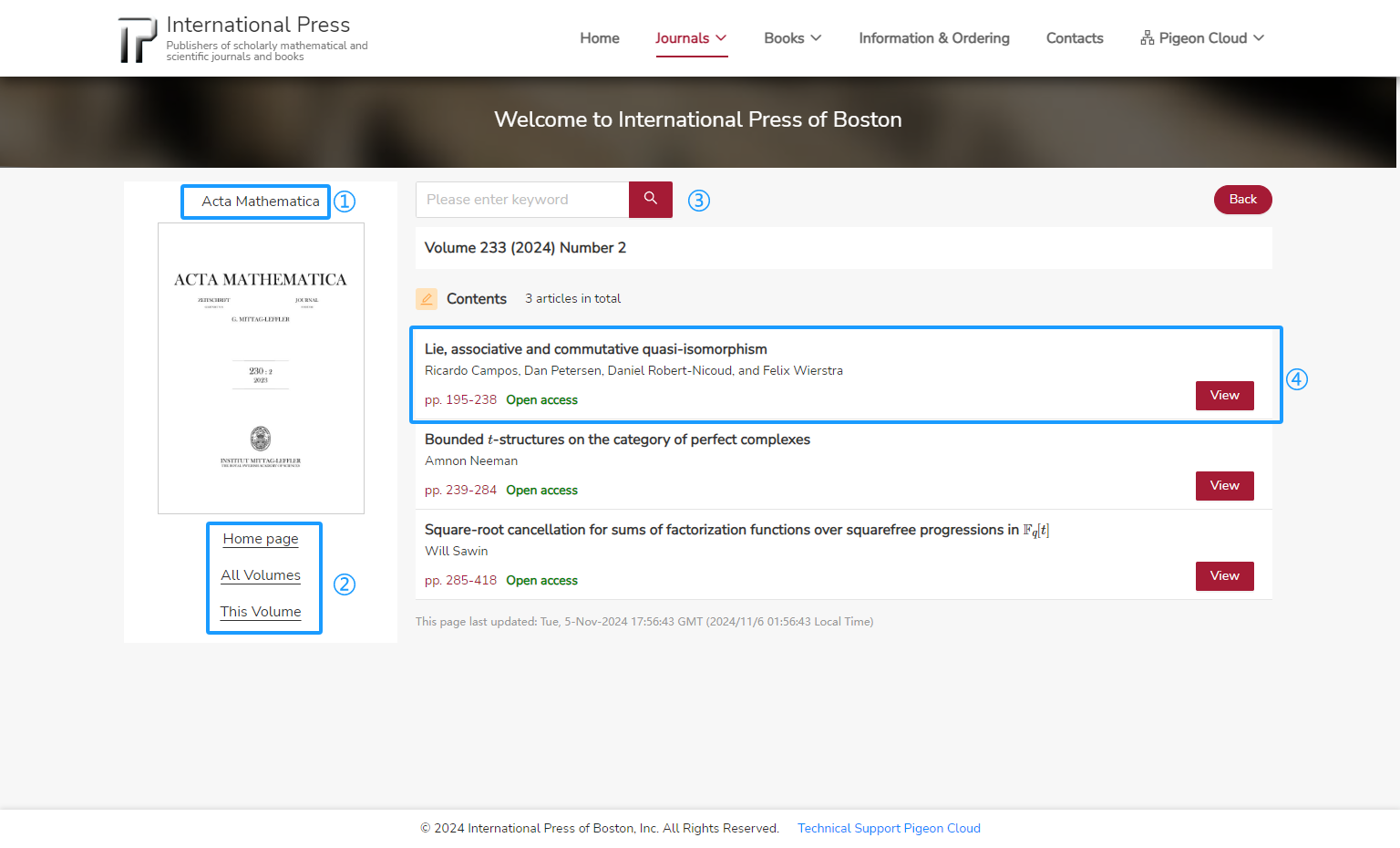Click the Technical Support Pigeon Cloud link
This screenshot has height=848, width=1400.
click(x=889, y=828)
